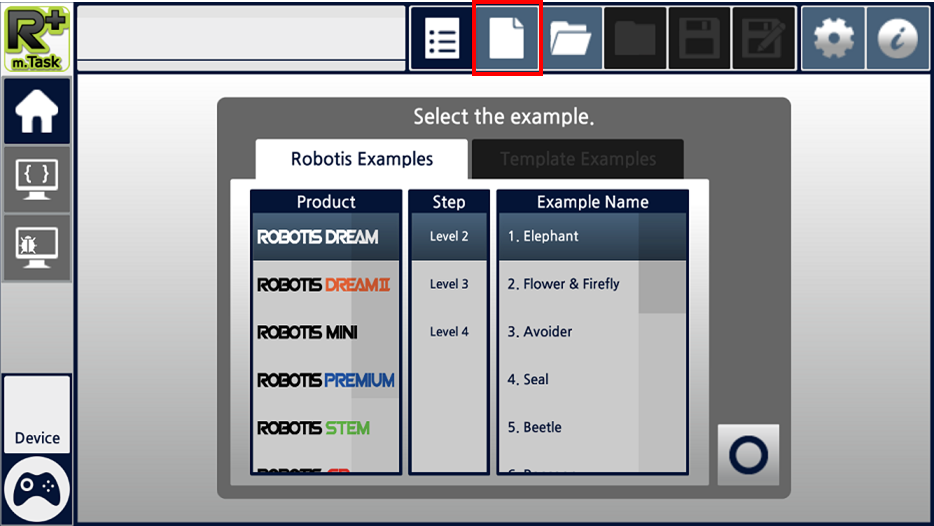Switch to Template Examples tab
The image size is (934, 526).
pyautogui.click(x=578, y=159)
